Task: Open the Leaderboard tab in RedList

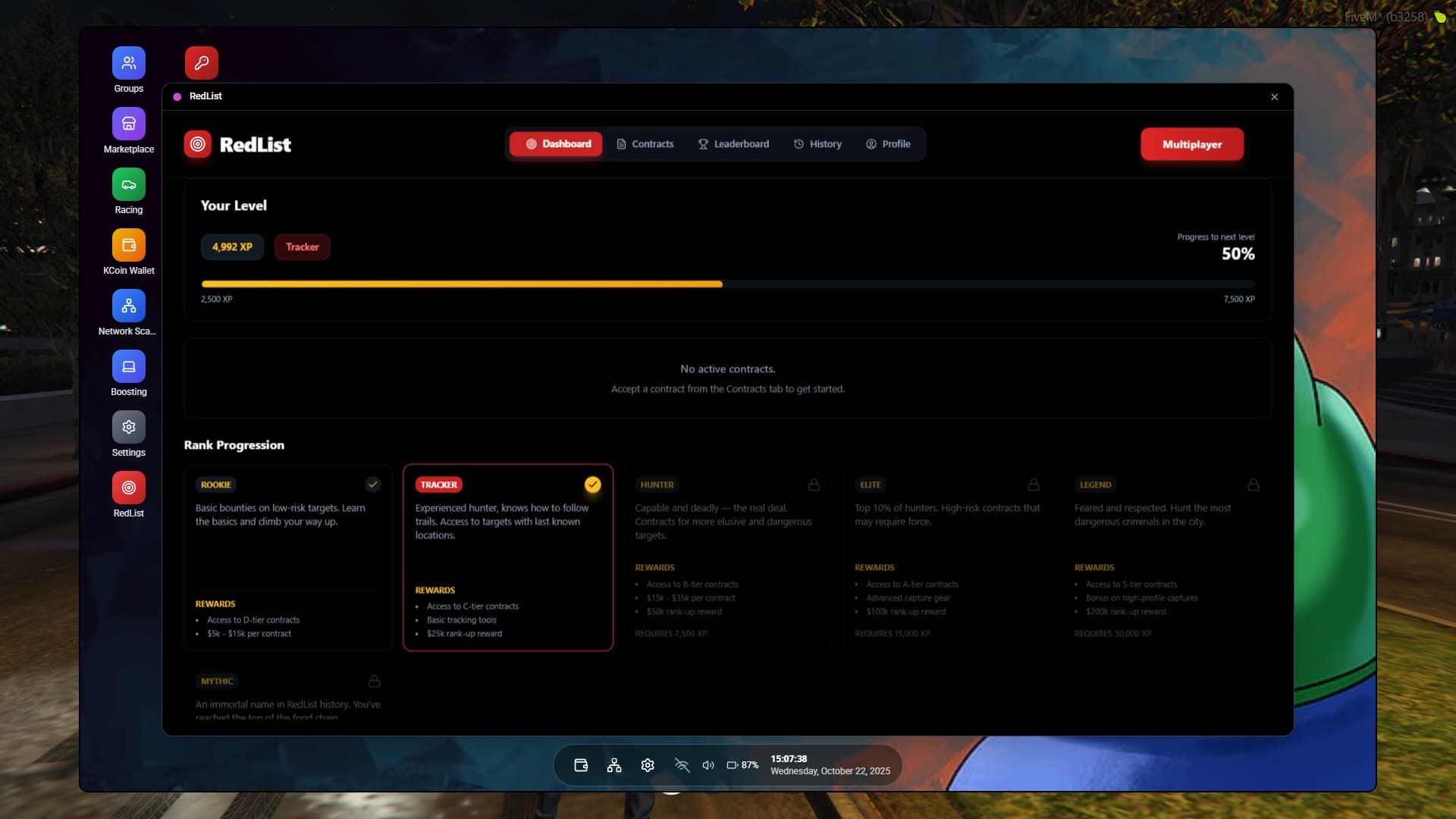Action: pos(733,143)
